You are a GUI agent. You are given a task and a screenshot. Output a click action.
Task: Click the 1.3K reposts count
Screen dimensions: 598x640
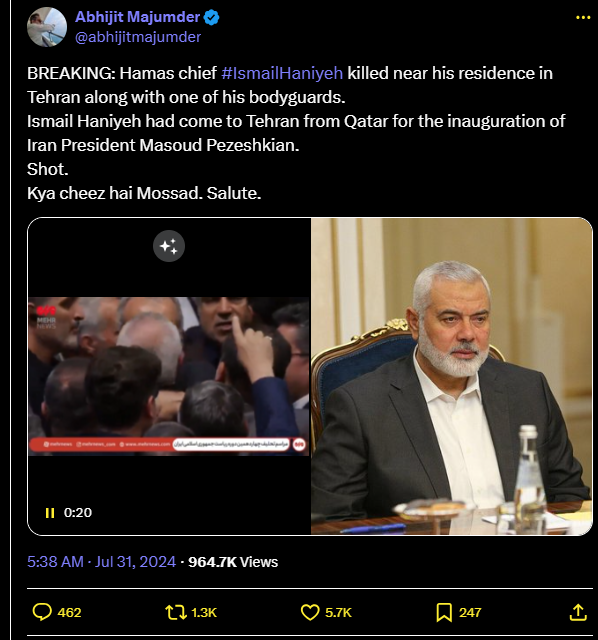pos(204,613)
